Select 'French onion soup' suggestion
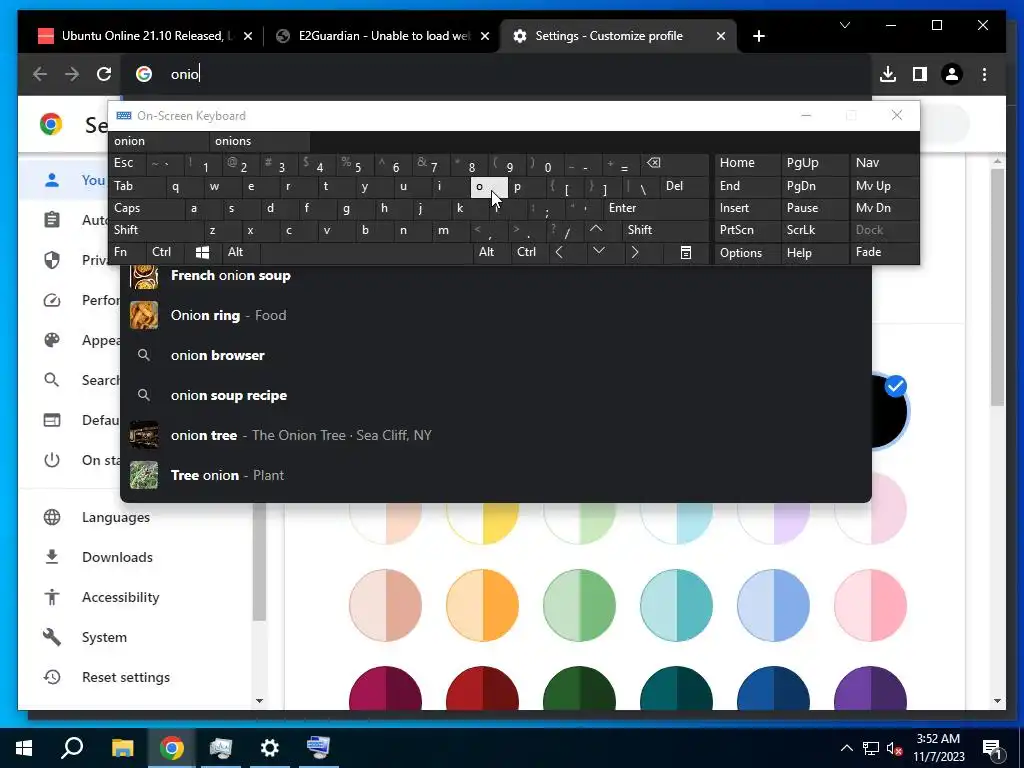Image resolution: width=1024 pixels, height=768 pixels. tap(496, 276)
